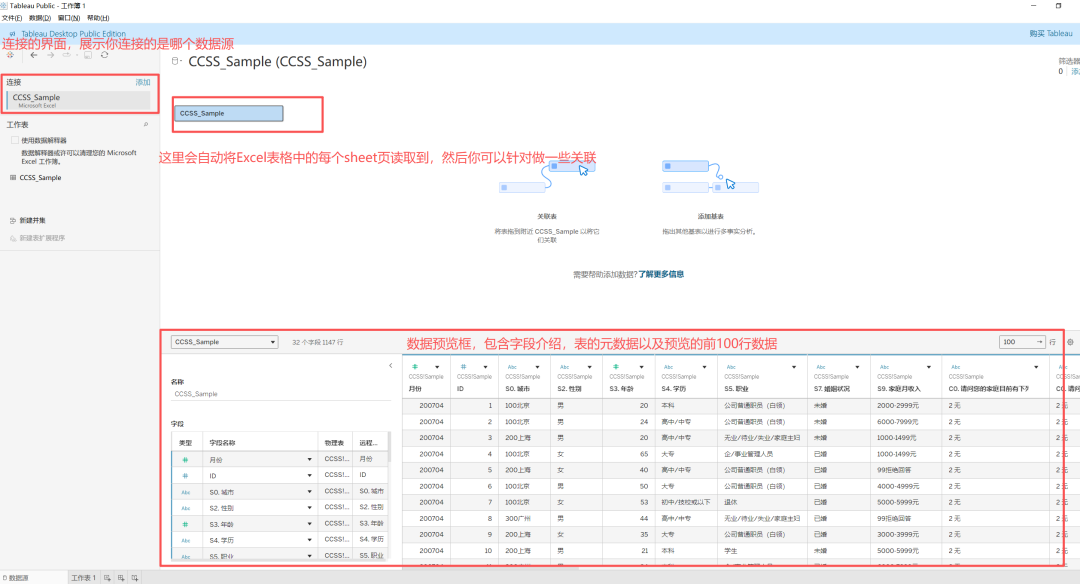Click the Abc type icon of S0. 城市 column
Viewport: 1080px width, 584px height.
pos(512,367)
